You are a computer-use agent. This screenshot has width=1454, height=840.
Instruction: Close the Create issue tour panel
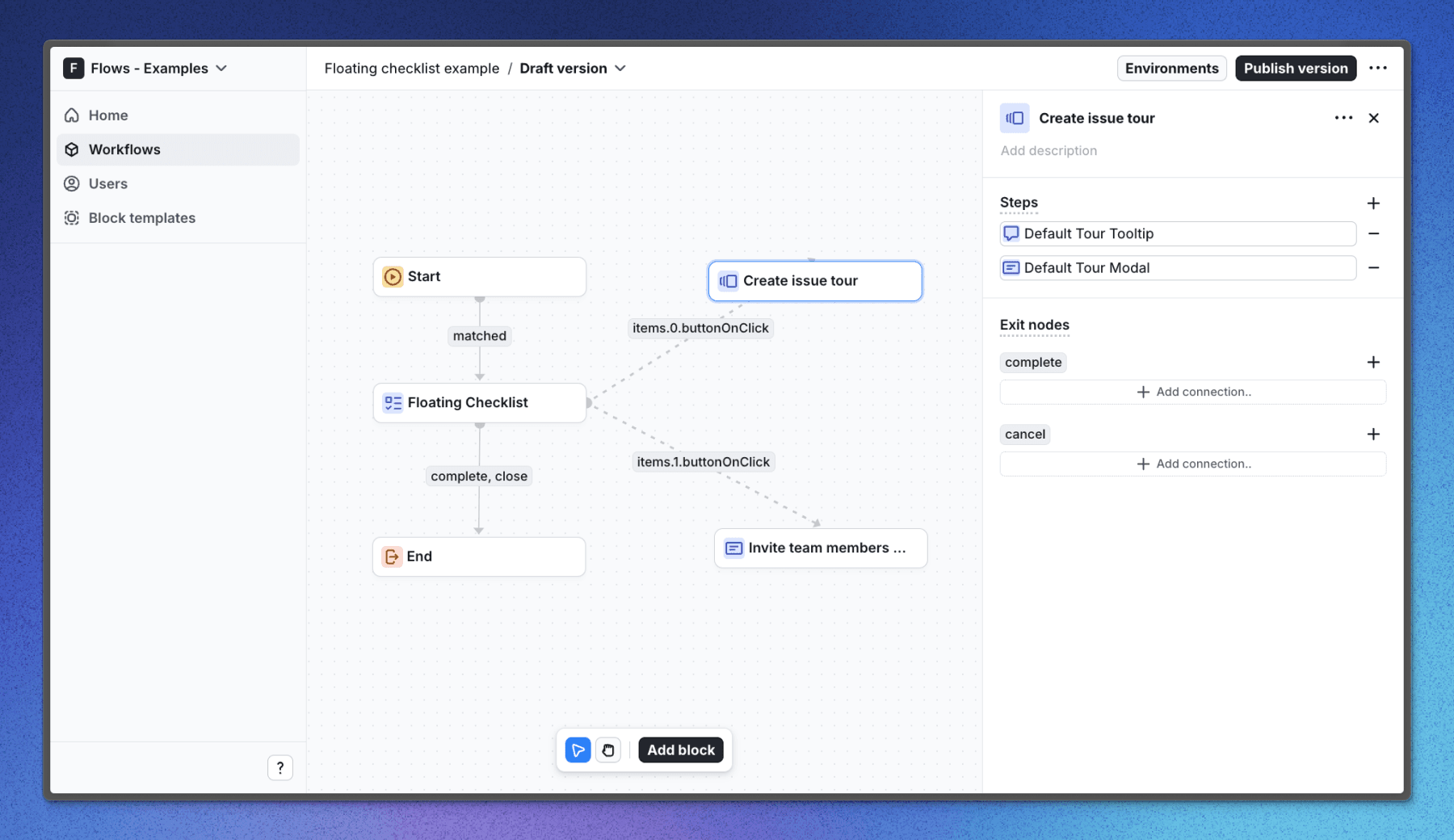coord(1374,118)
